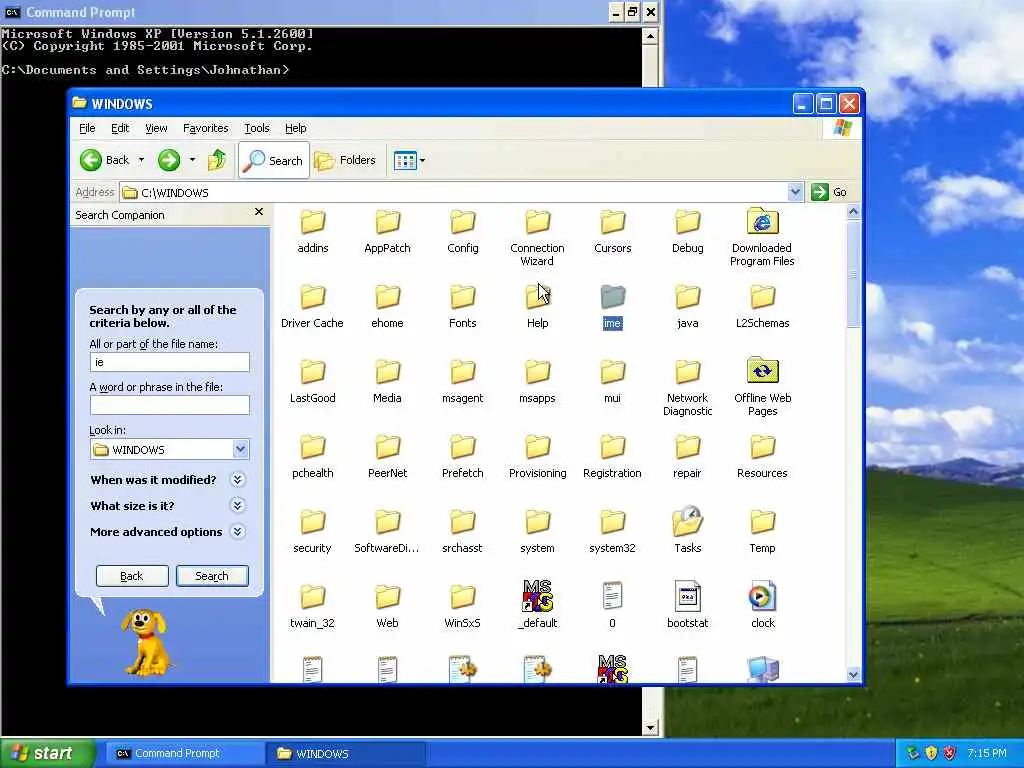Open the File menu
The image size is (1024, 768).
click(87, 128)
